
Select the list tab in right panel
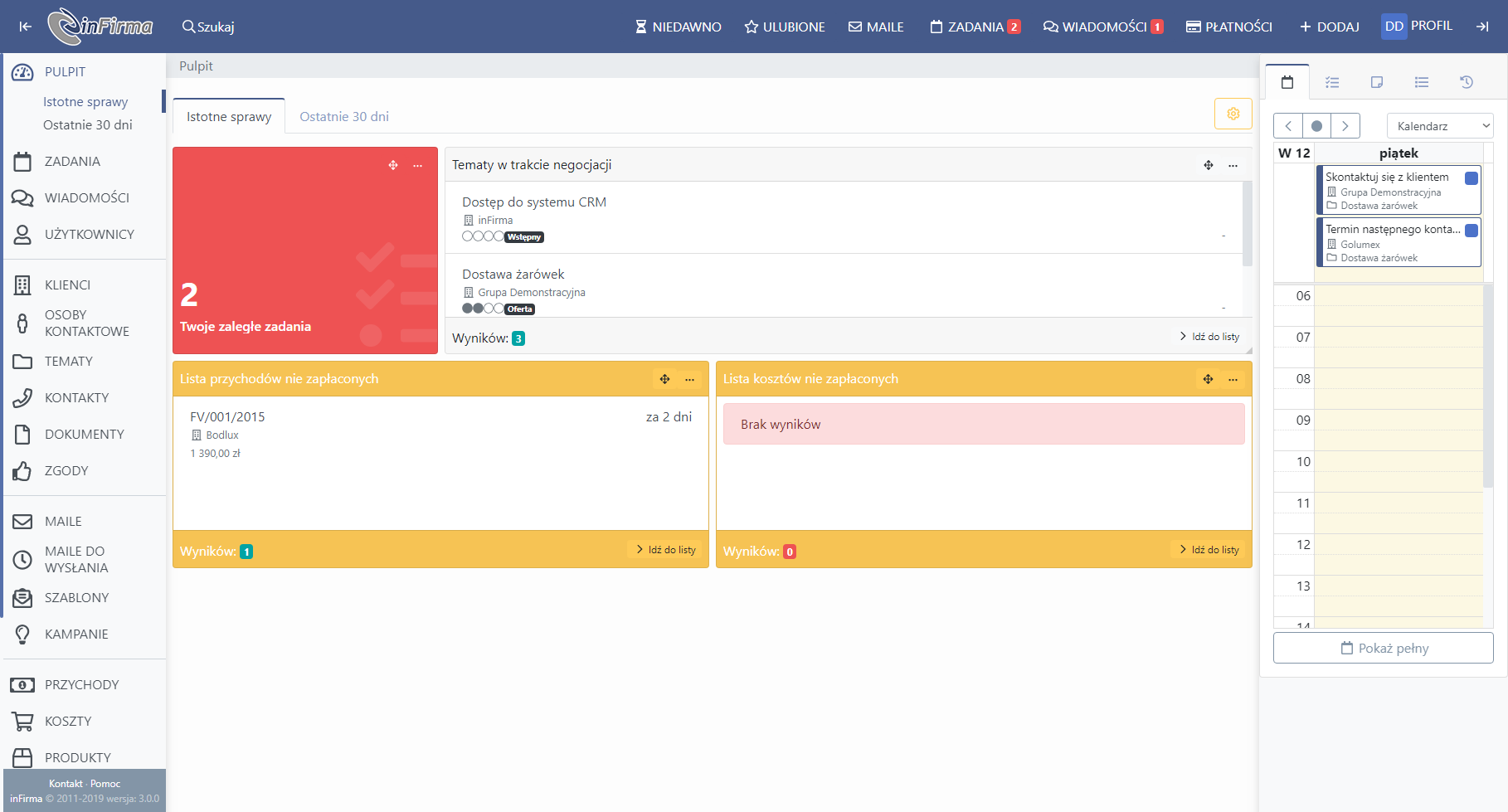click(1422, 82)
